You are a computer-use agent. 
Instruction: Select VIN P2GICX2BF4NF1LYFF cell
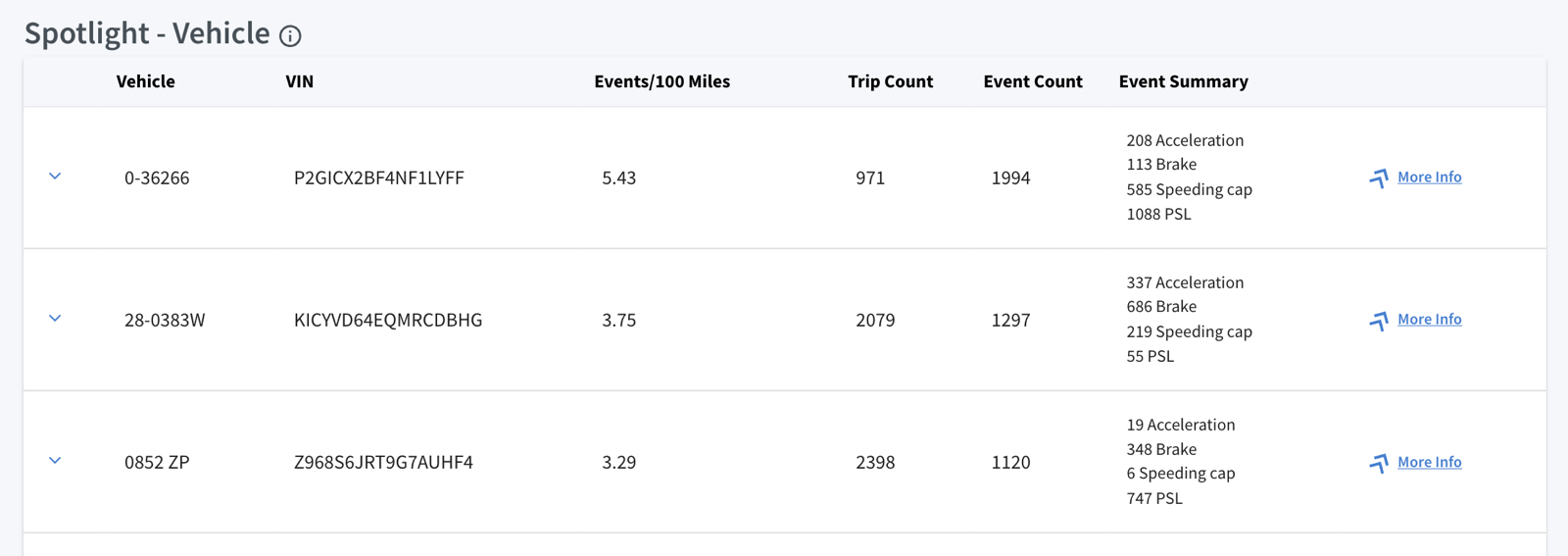coord(379,177)
